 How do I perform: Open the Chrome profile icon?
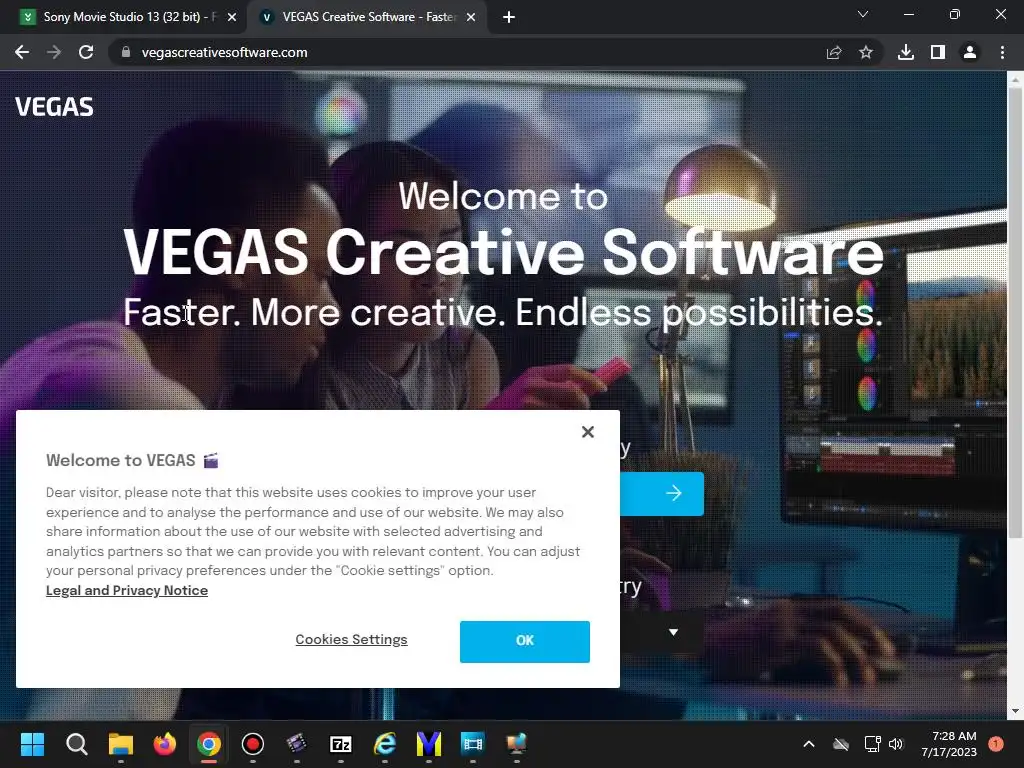[970, 52]
